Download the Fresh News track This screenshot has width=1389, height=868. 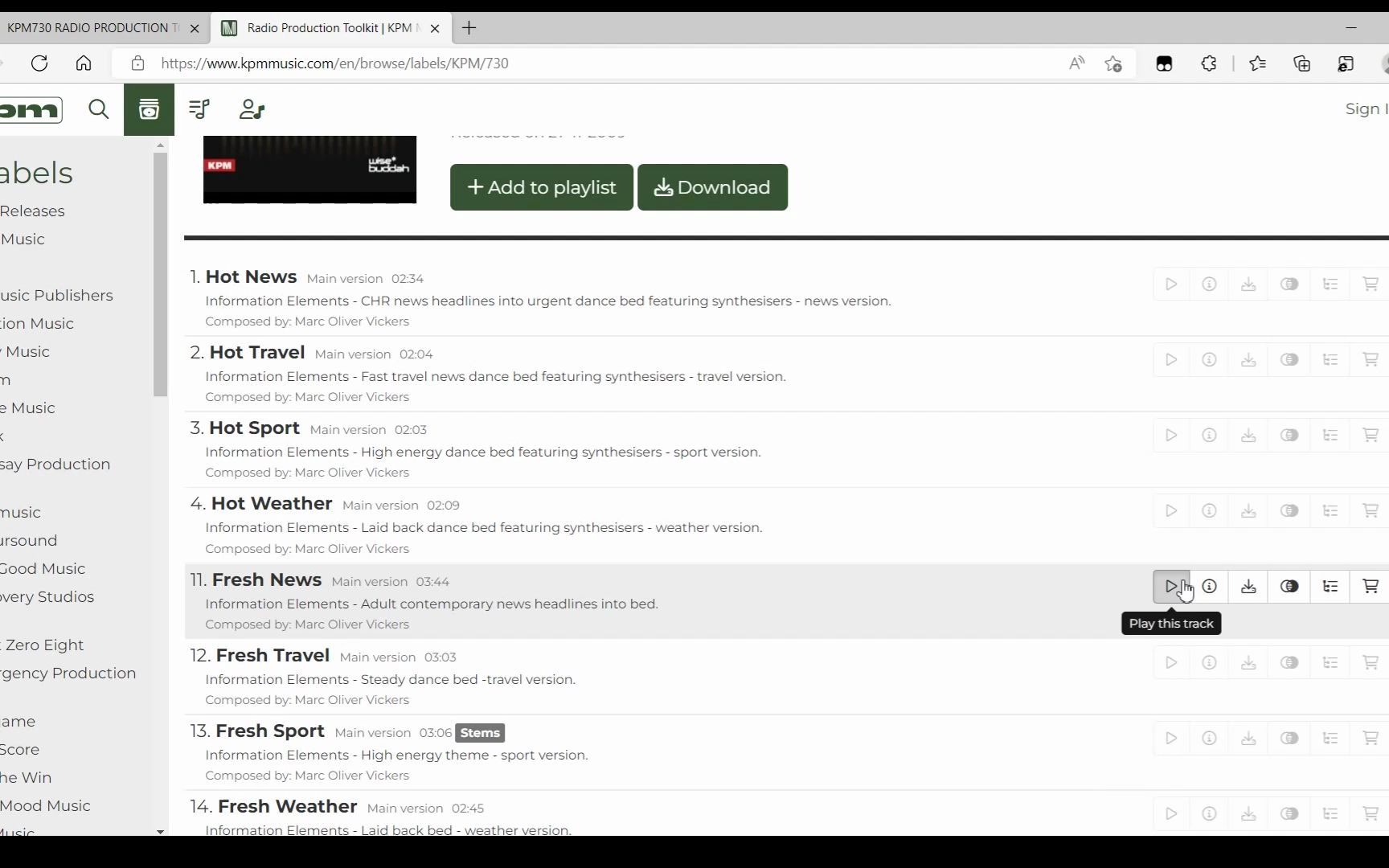[1248, 586]
